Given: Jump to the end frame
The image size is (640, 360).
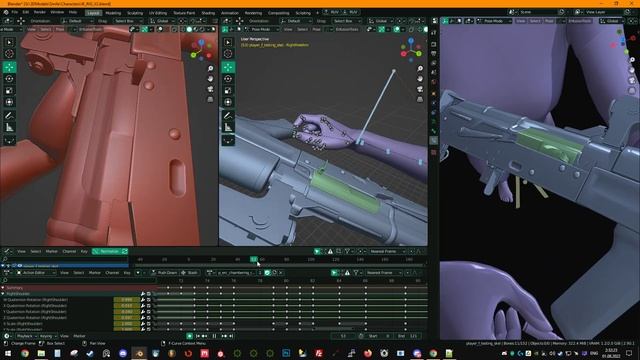Looking at the screenshot, I should 231,336.
